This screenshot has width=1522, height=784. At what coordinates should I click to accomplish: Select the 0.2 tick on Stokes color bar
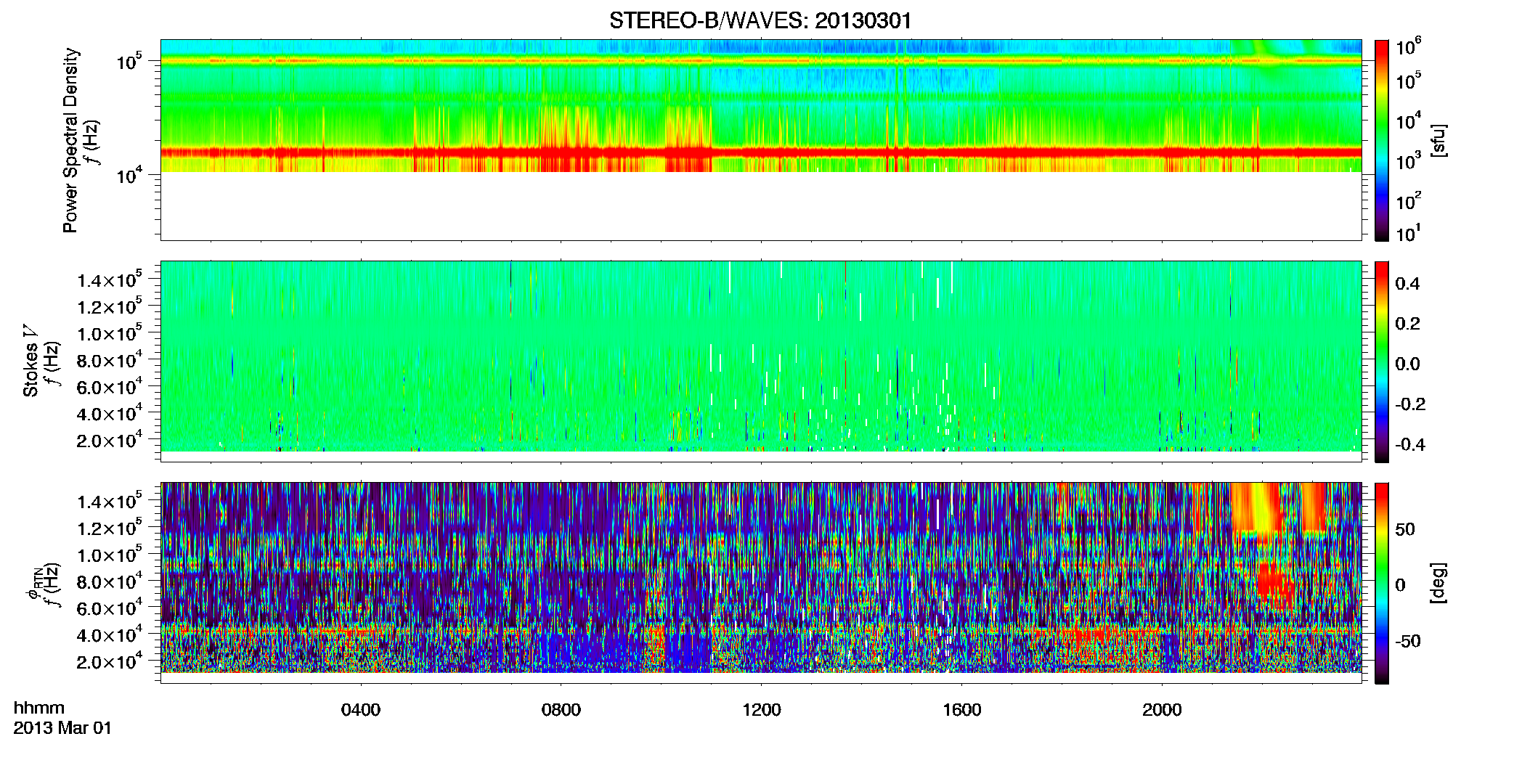coord(1407,324)
